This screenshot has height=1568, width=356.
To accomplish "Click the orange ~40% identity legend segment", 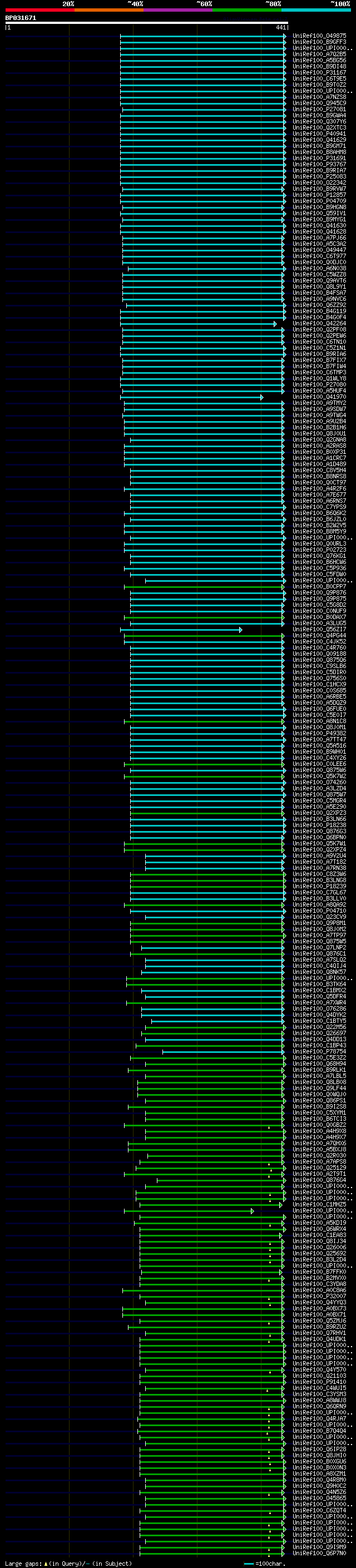I will click(x=109, y=10).
